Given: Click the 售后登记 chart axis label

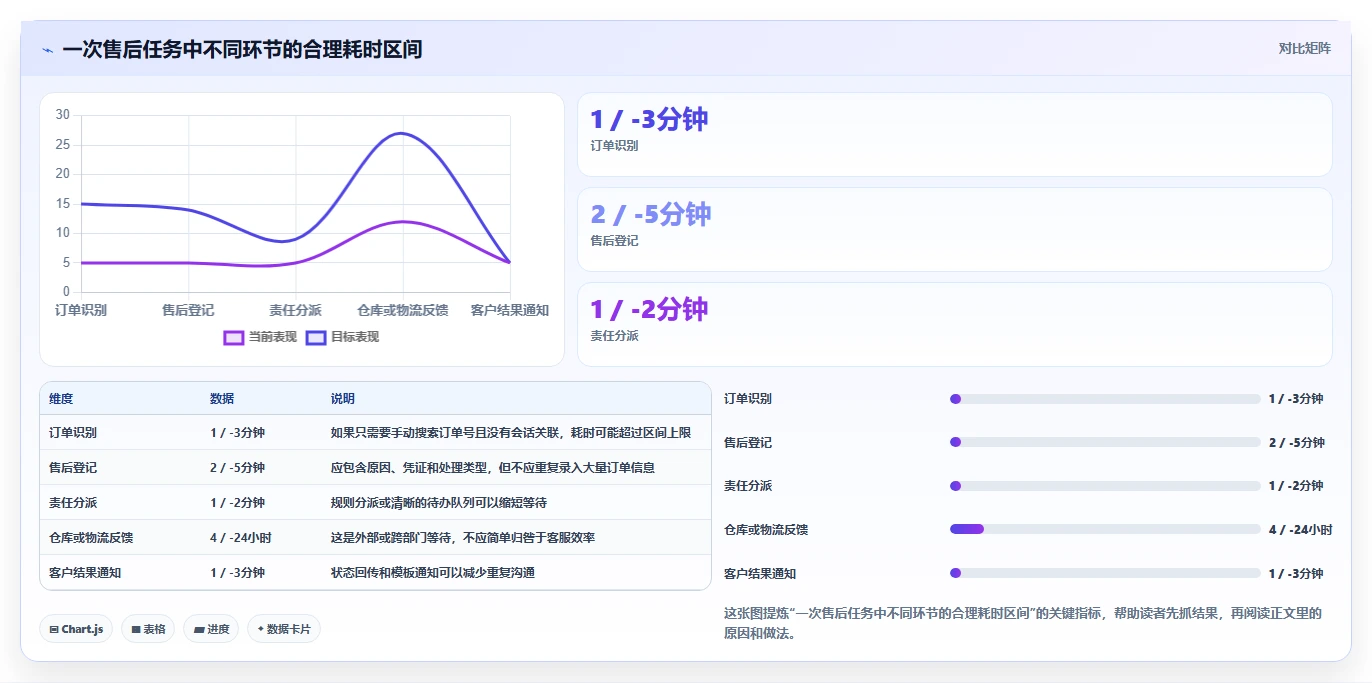Looking at the screenshot, I should click(x=188, y=310).
